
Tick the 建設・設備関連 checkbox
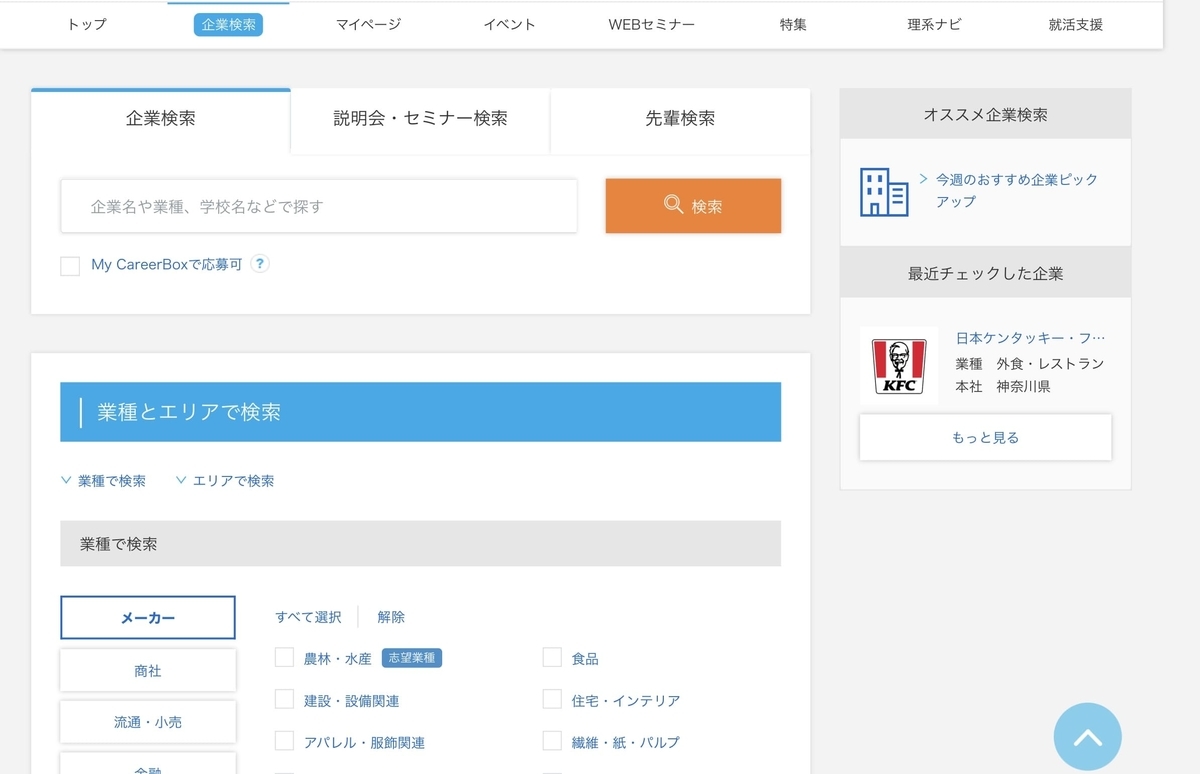[284, 699]
